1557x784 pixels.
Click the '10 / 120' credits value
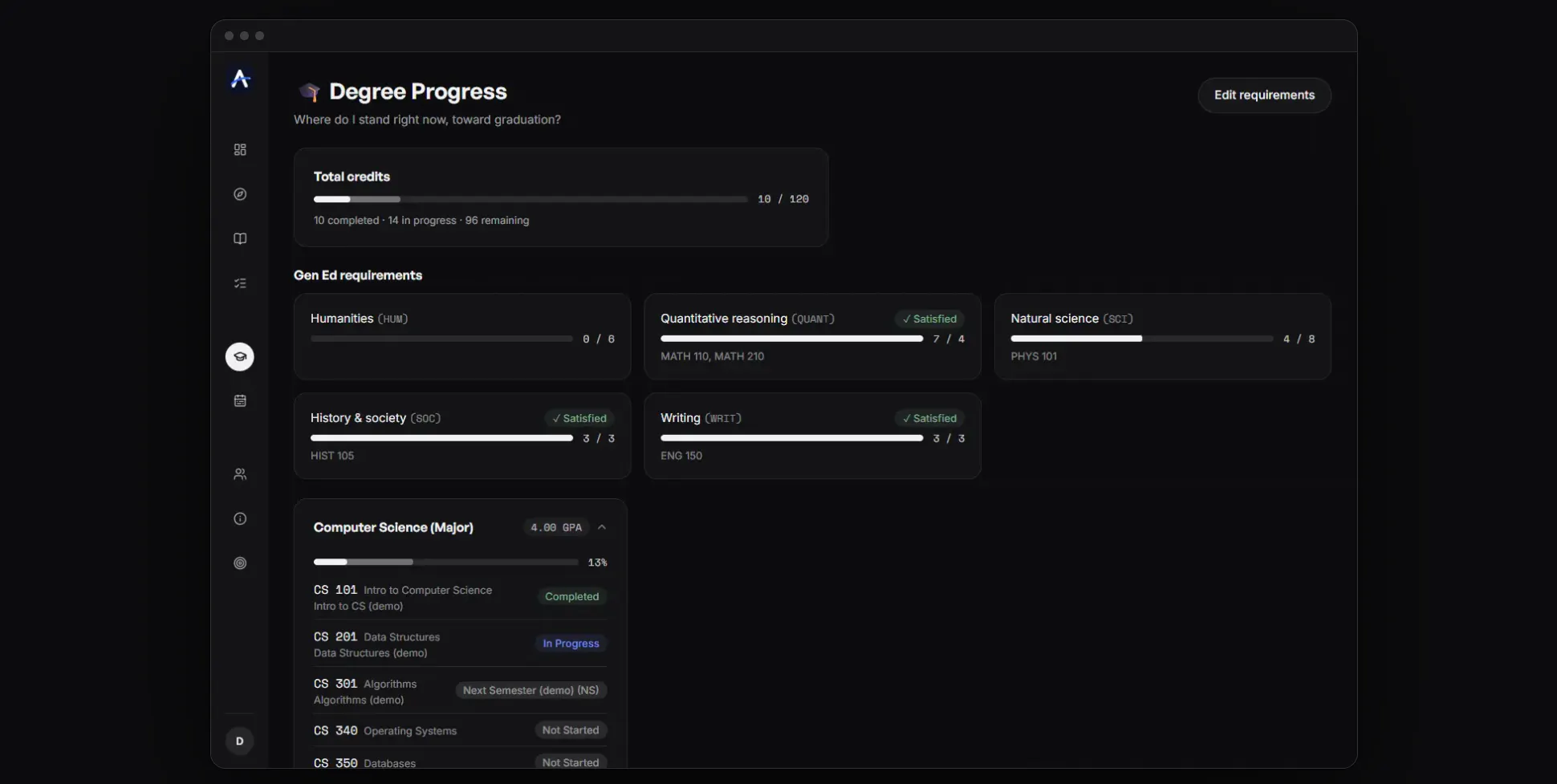tap(783, 199)
